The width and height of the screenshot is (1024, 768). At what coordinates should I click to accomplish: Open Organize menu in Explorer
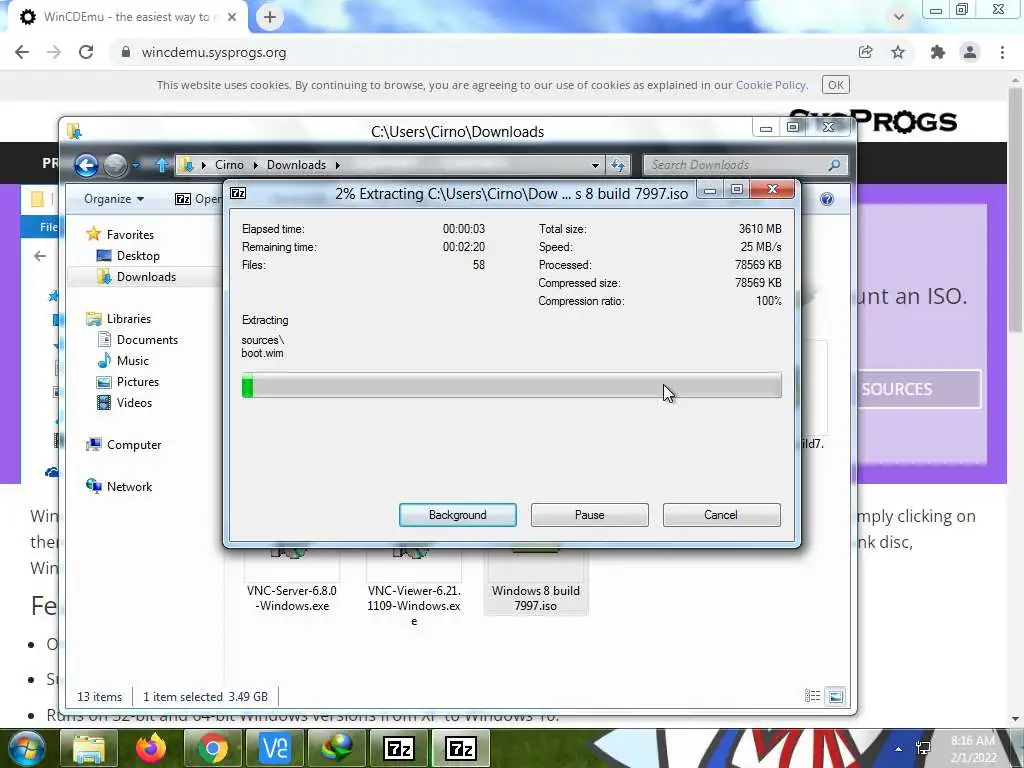click(114, 199)
